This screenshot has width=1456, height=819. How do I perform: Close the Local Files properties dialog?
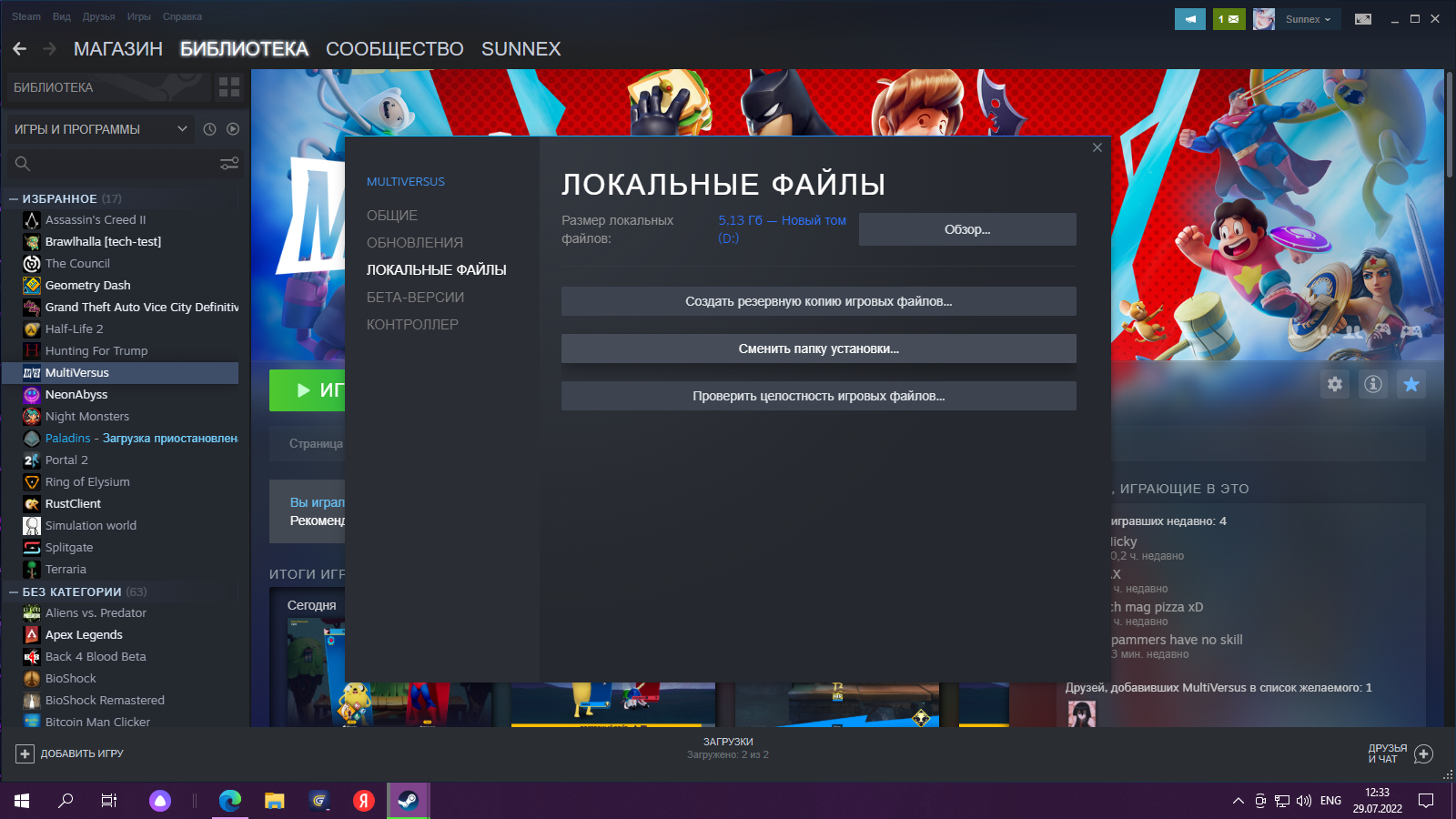click(x=1097, y=147)
